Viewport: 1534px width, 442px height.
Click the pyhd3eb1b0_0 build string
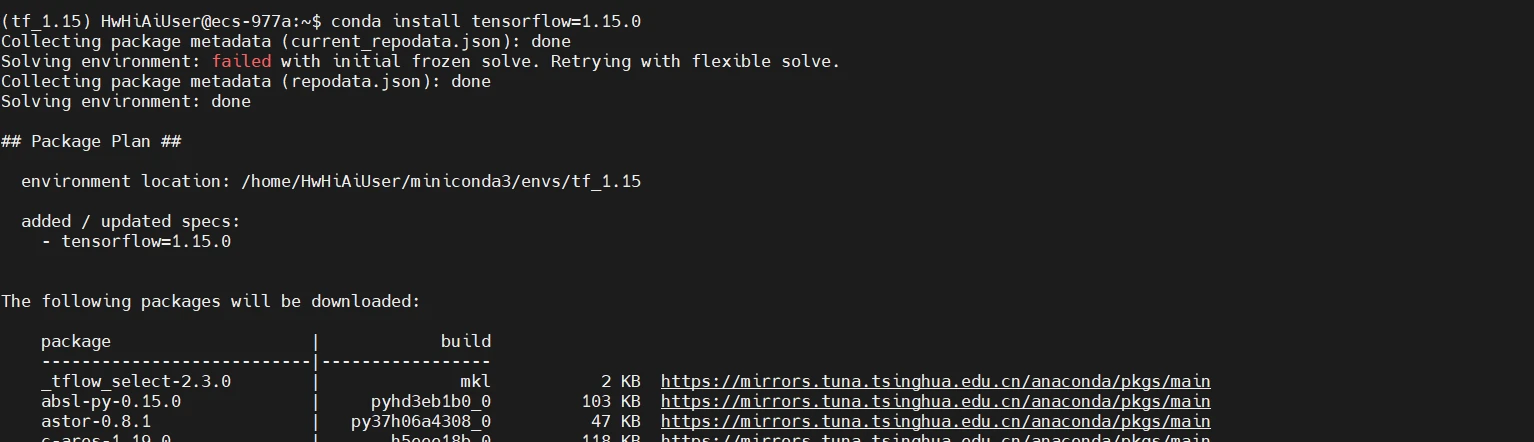[x=431, y=401]
